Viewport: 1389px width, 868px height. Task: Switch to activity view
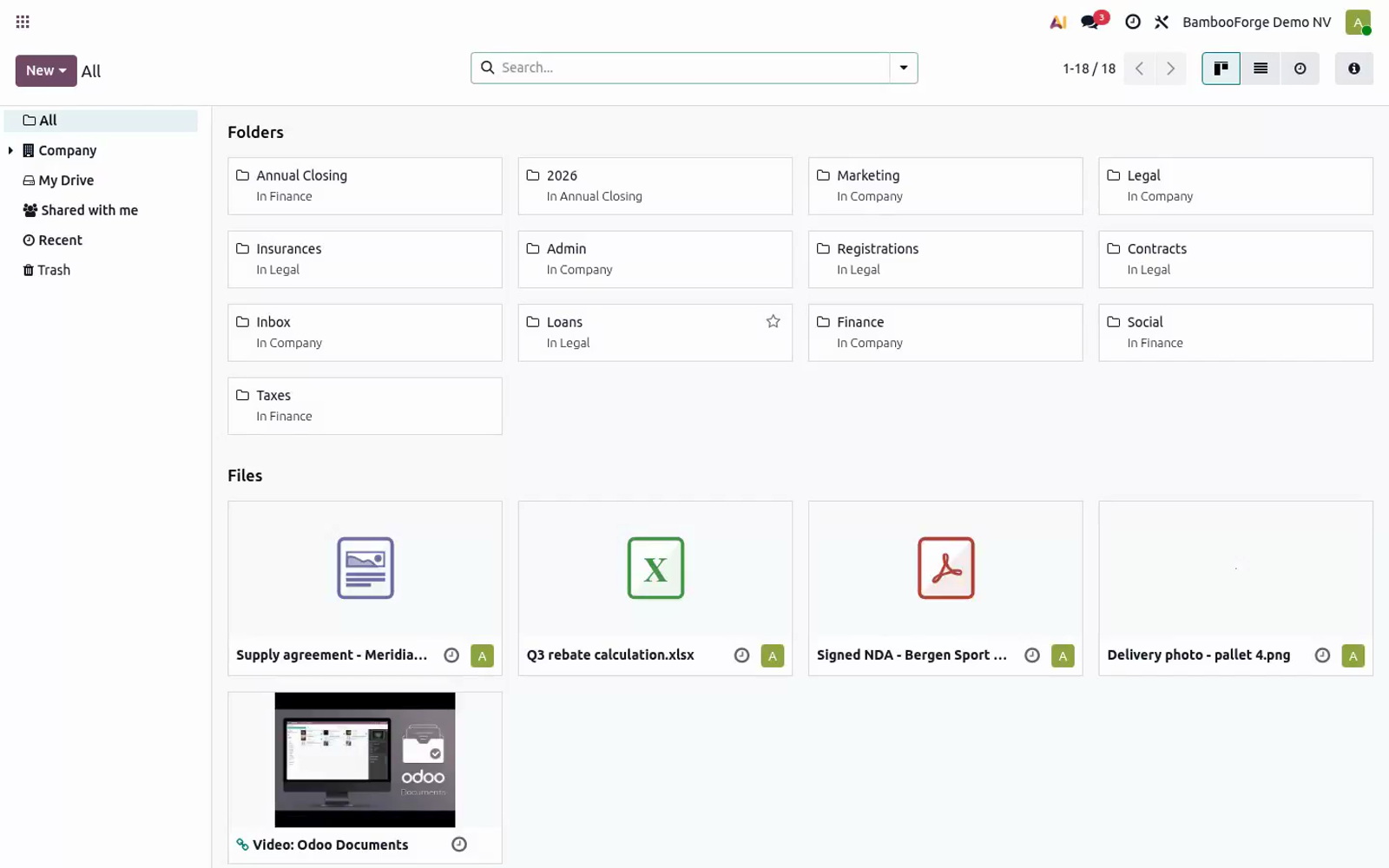pos(1300,69)
